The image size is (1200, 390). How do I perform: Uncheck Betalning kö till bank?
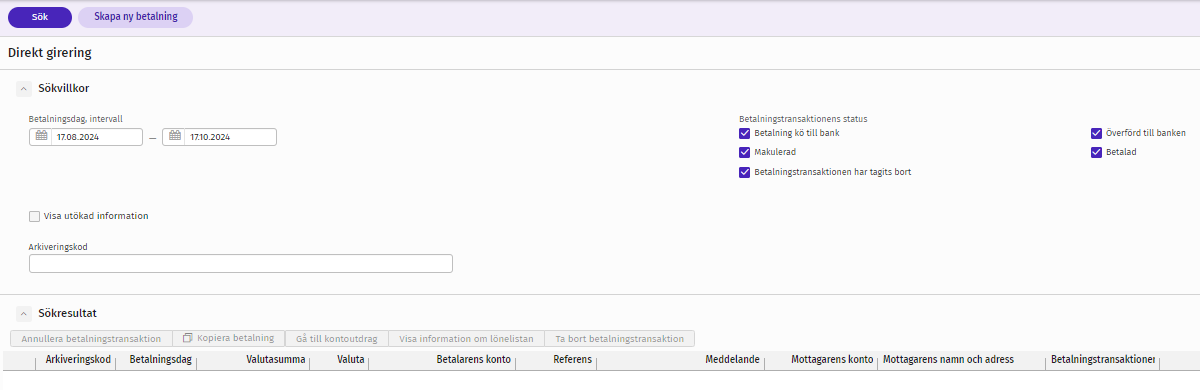[744, 133]
